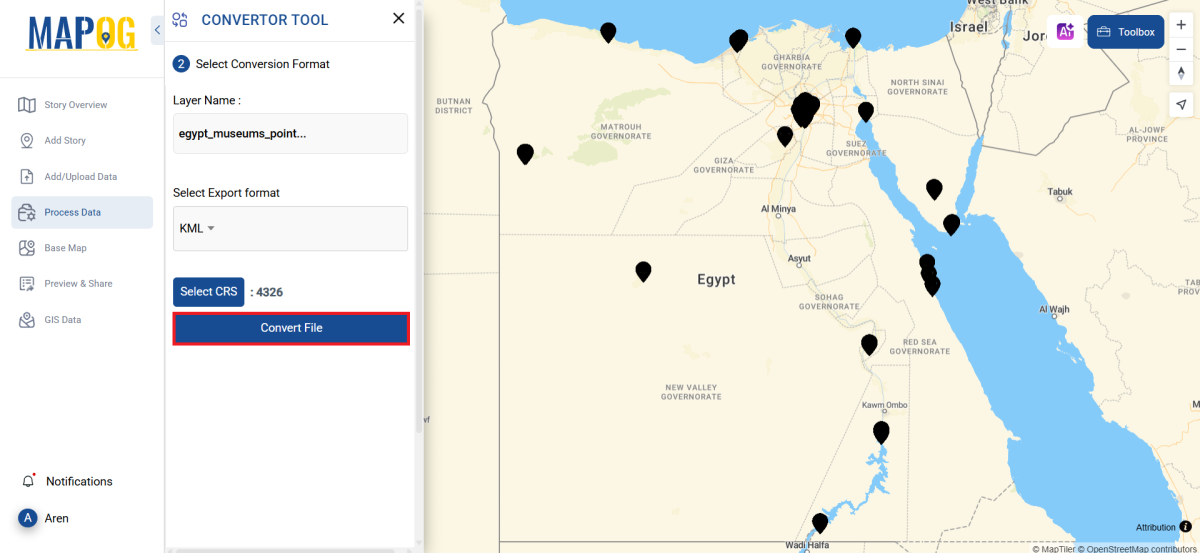Go to Base Map section
This screenshot has width=1200, height=553.
point(65,248)
